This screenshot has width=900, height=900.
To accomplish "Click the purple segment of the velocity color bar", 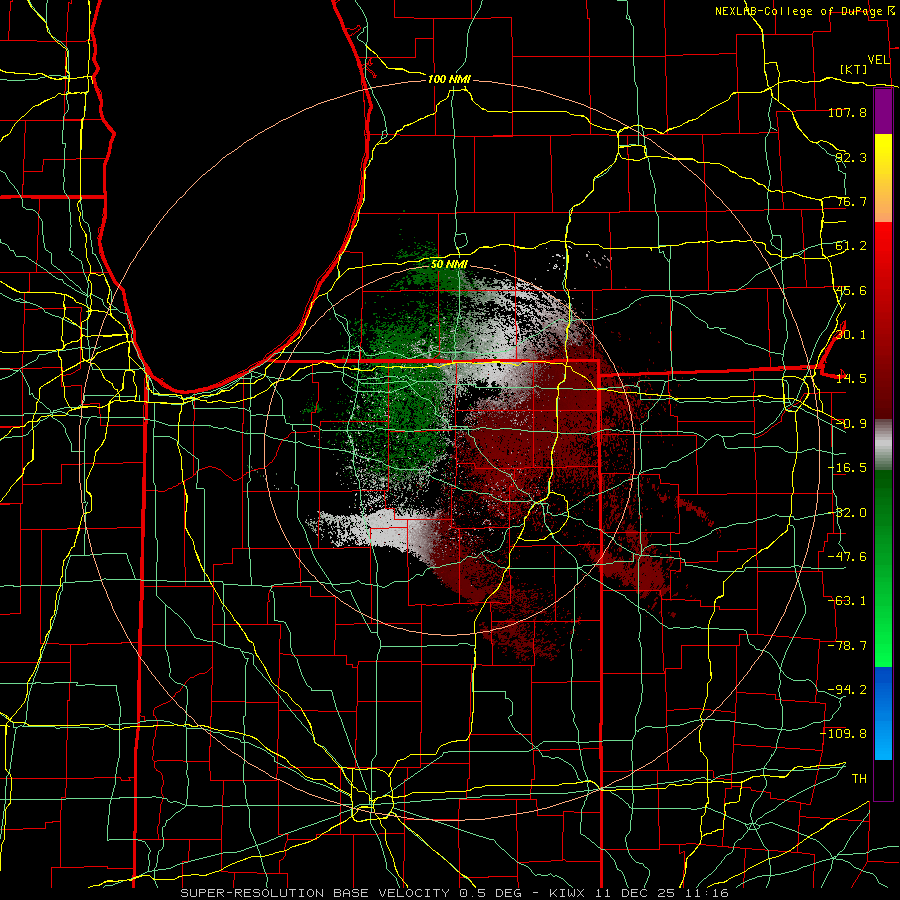I will (883, 112).
